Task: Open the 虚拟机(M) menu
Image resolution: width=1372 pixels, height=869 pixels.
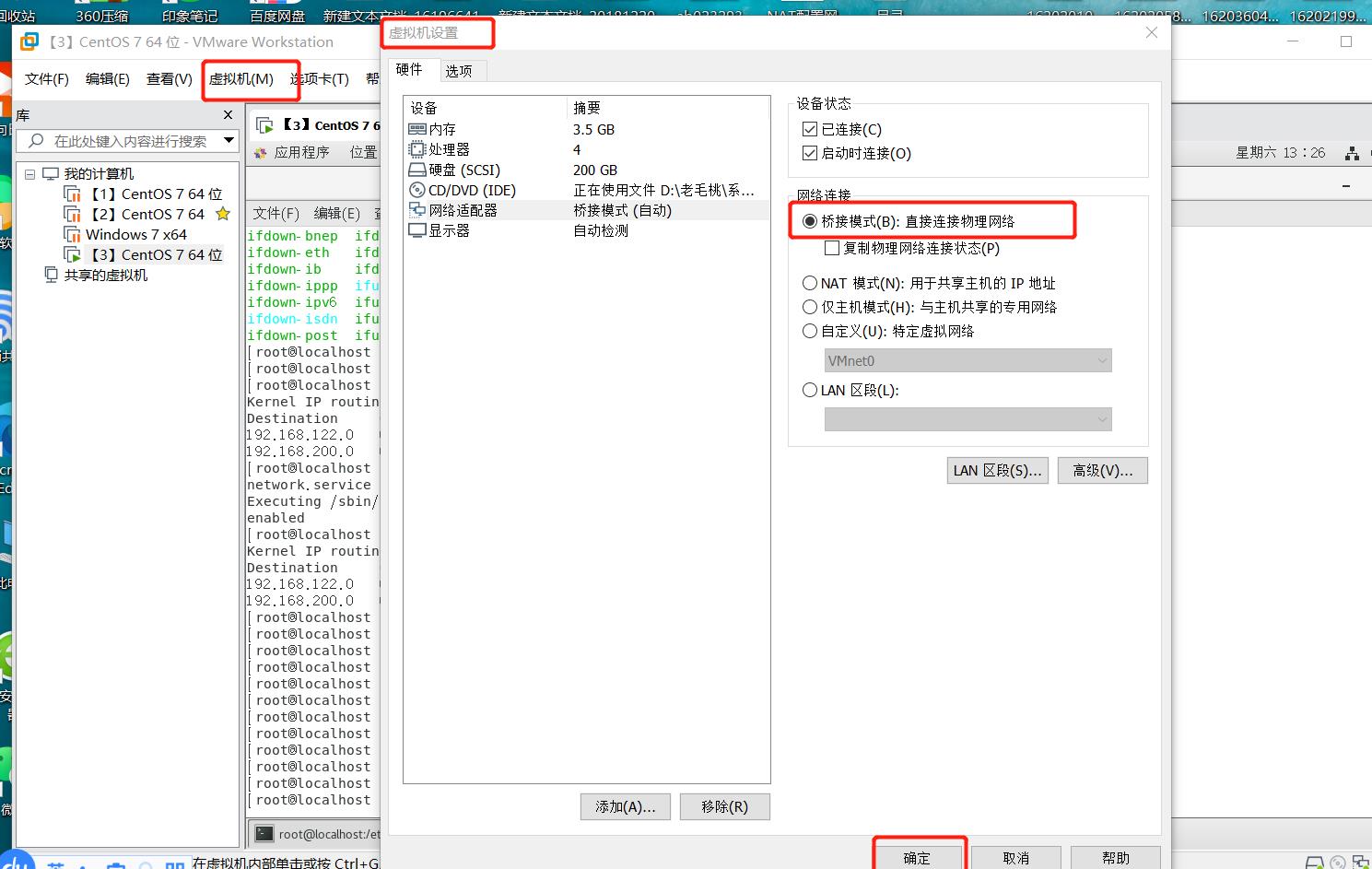Action: [x=241, y=79]
